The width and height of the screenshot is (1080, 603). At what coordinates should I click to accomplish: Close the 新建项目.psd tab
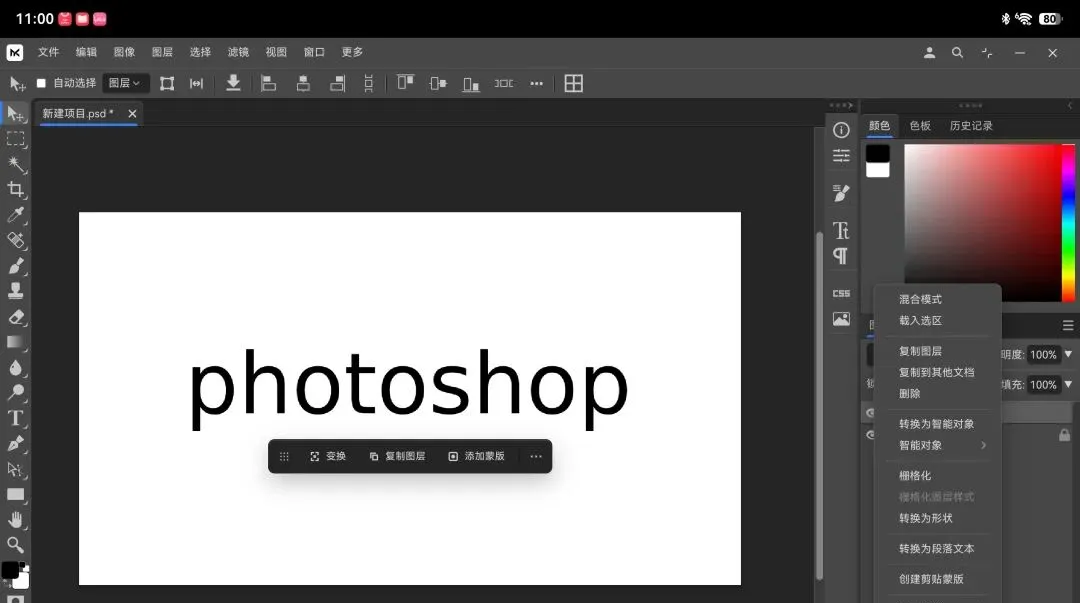tap(132, 114)
